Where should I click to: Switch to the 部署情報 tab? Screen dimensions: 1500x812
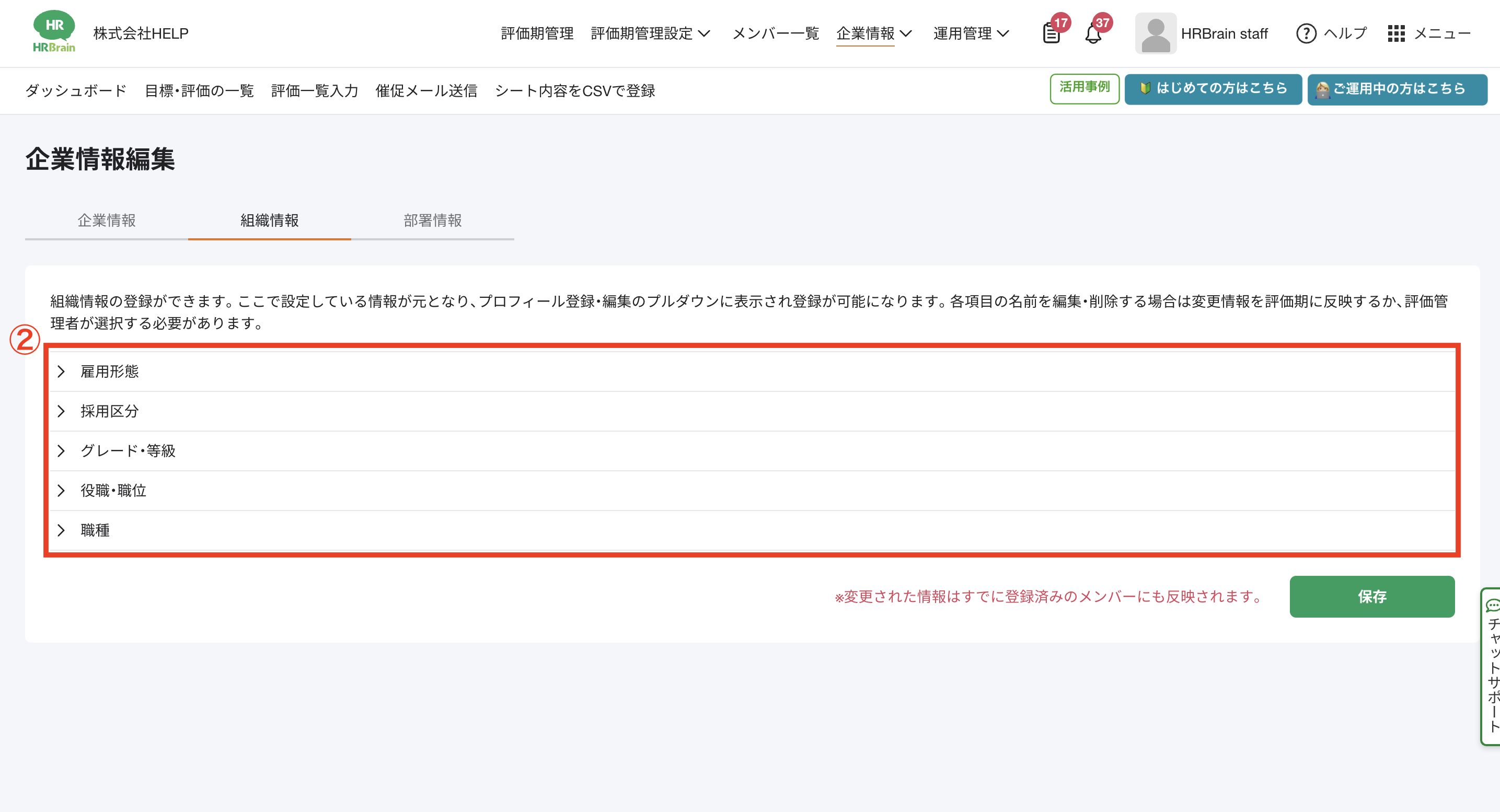click(432, 221)
